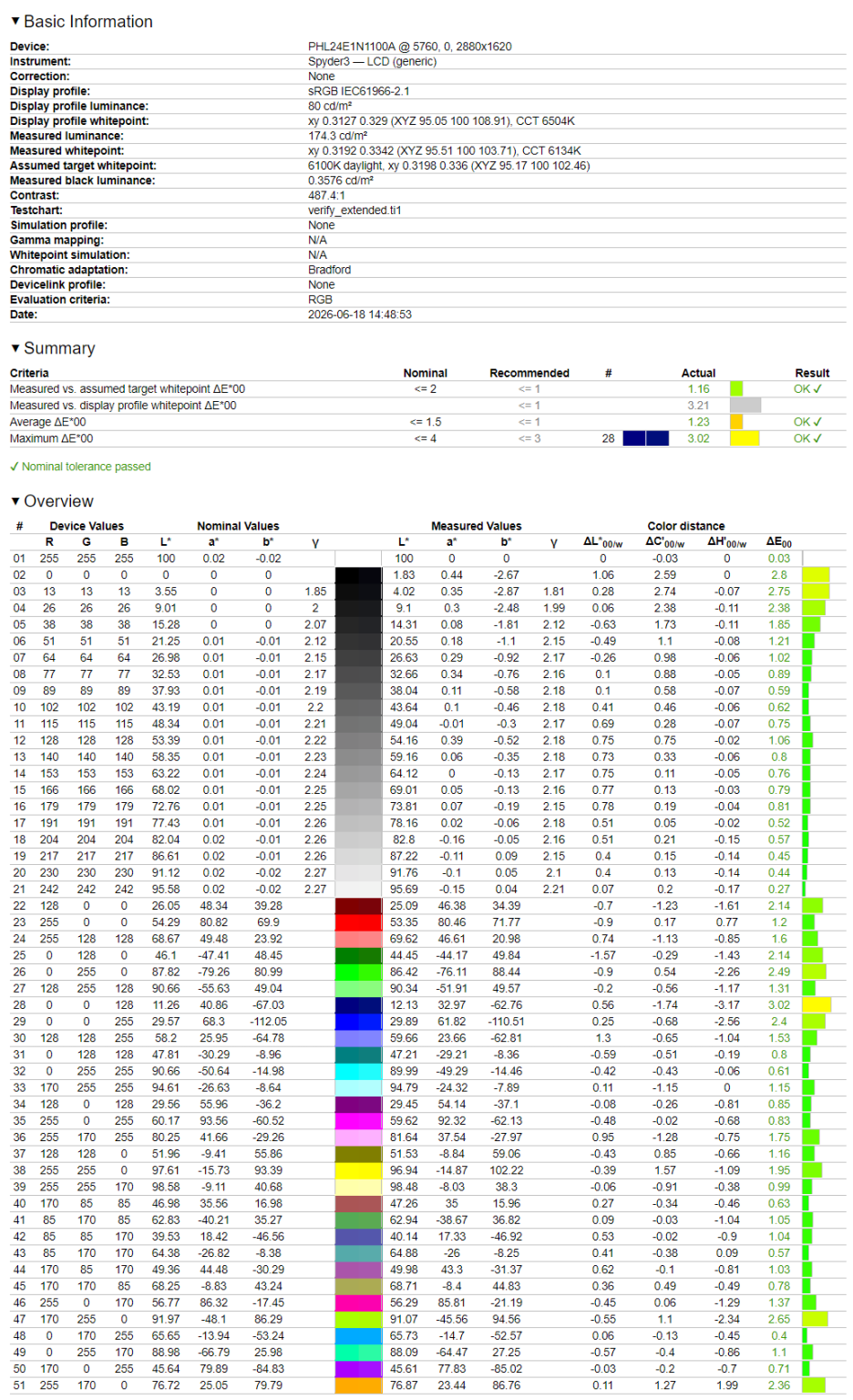
Task: Click the pure red patch in row 23
Action: pos(358,922)
